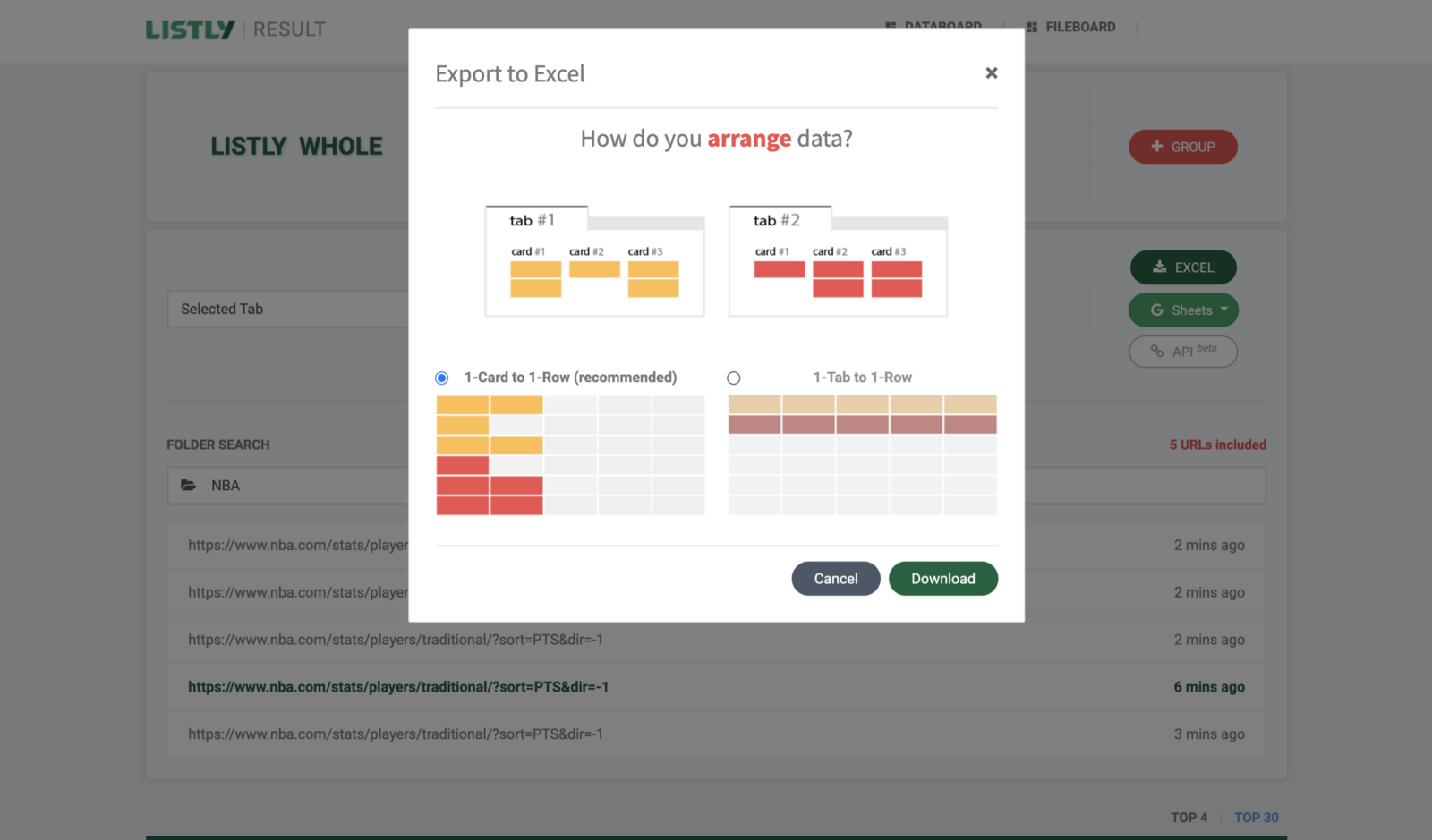The height and width of the screenshot is (840, 1432).
Task: Click the tab #1 illustration thumbnail
Action: (594, 261)
